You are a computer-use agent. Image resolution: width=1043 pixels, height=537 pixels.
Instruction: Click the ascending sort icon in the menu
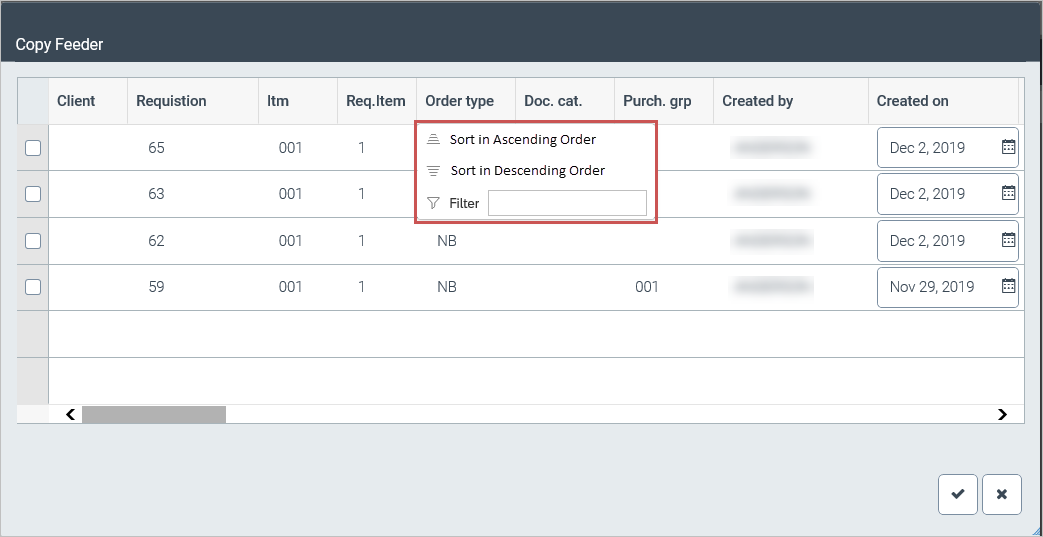(433, 140)
